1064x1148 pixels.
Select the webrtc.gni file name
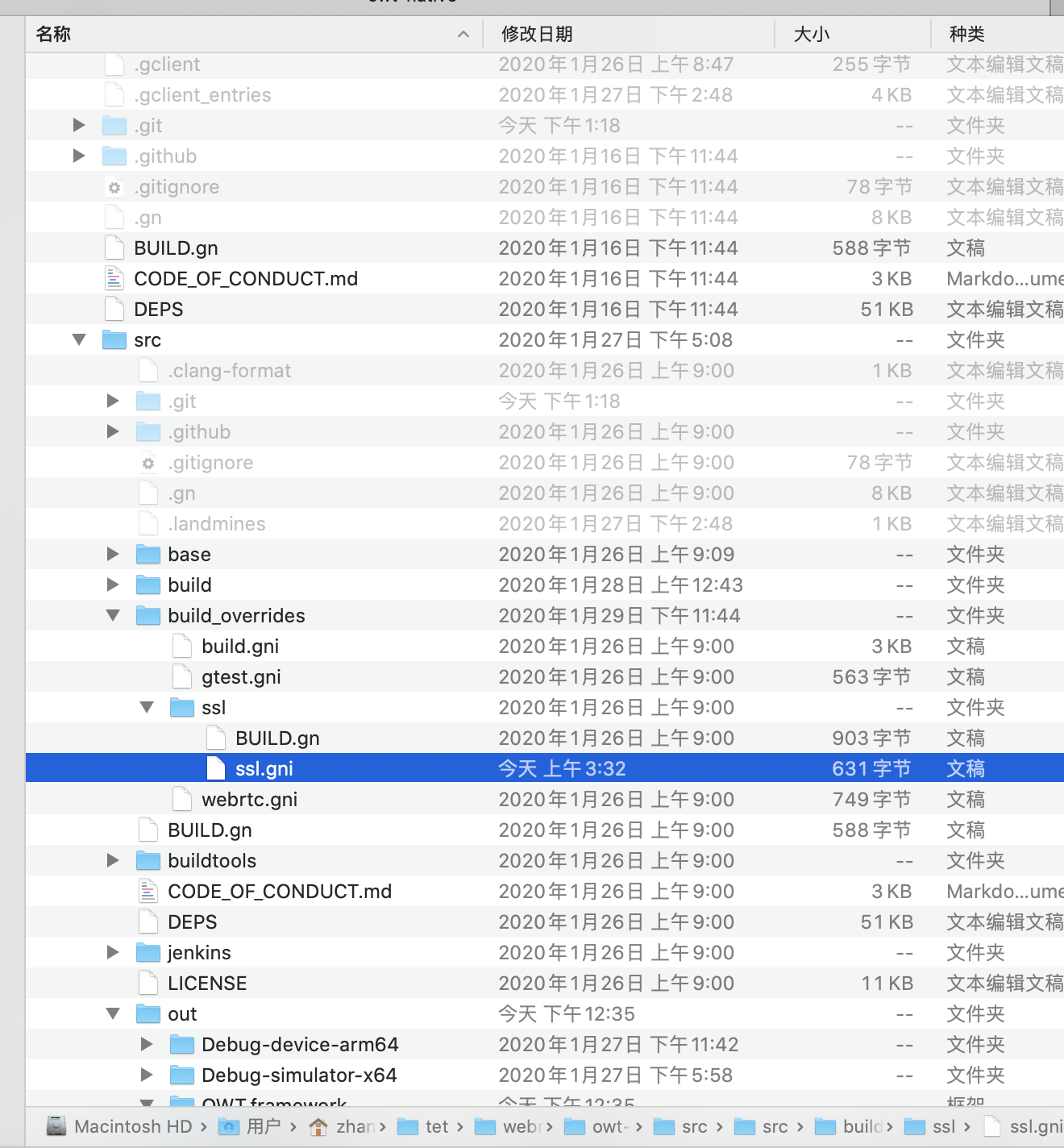tap(250, 799)
